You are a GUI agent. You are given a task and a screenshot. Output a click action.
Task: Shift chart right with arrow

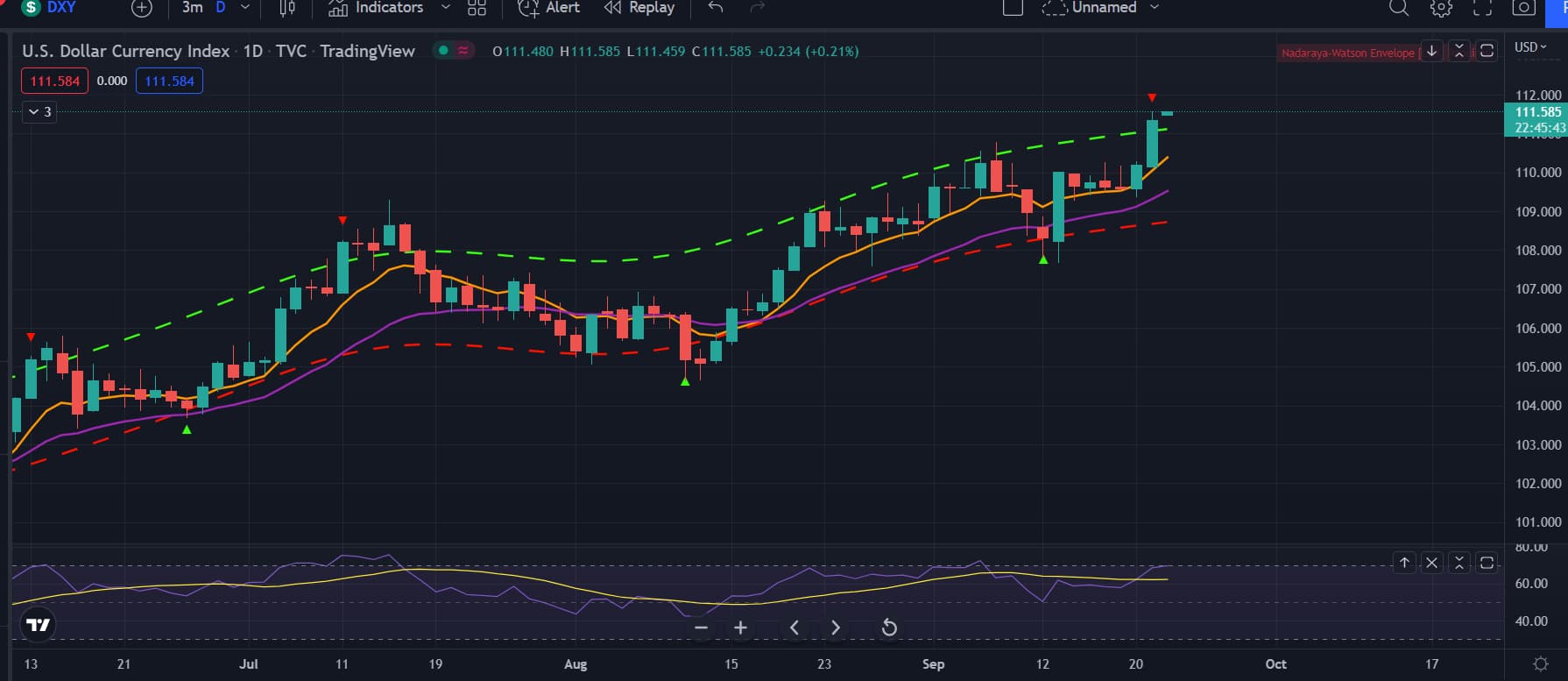835,628
